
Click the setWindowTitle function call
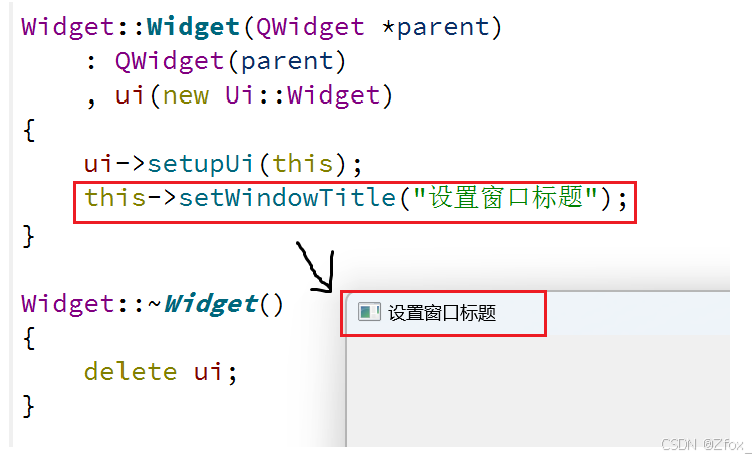[x=287, y=198]
